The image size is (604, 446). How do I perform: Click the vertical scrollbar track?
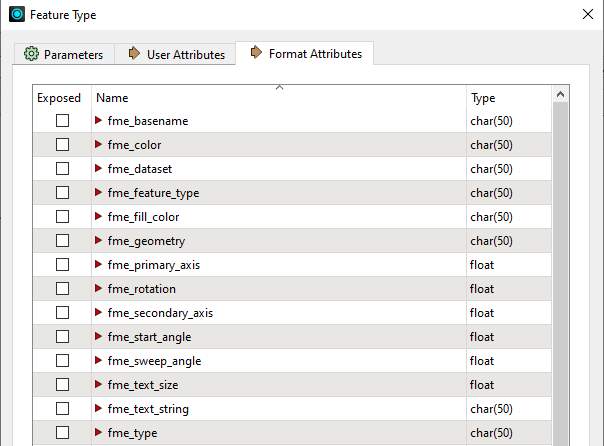point(560,300)
